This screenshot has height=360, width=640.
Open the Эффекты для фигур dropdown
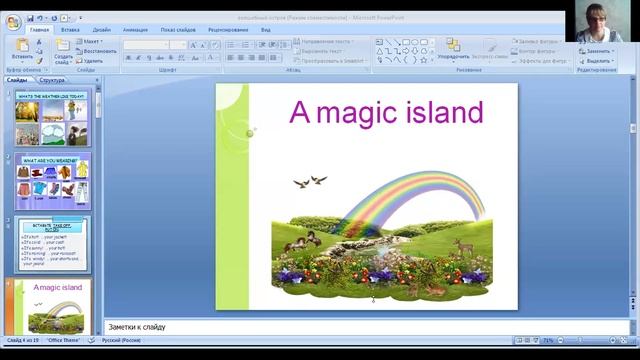(540, 61)
